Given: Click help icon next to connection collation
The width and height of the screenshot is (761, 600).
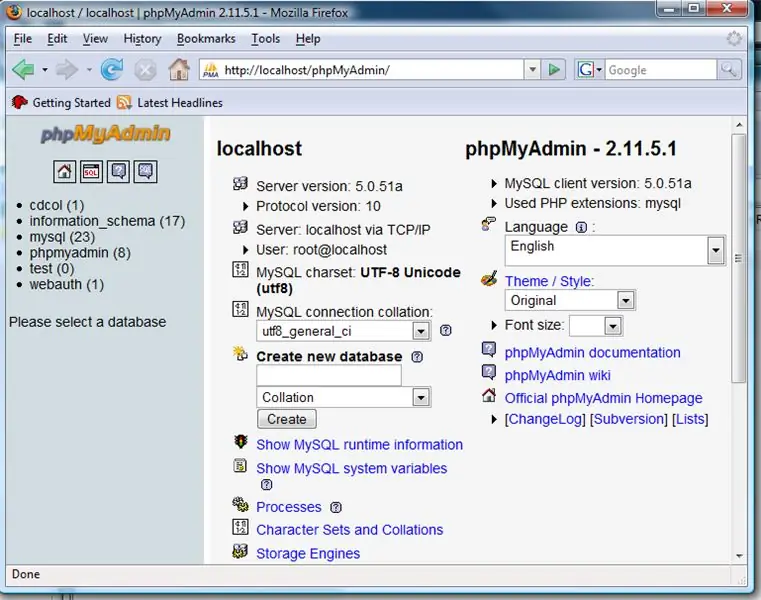Looking at the screenshot, I should 446,331.
